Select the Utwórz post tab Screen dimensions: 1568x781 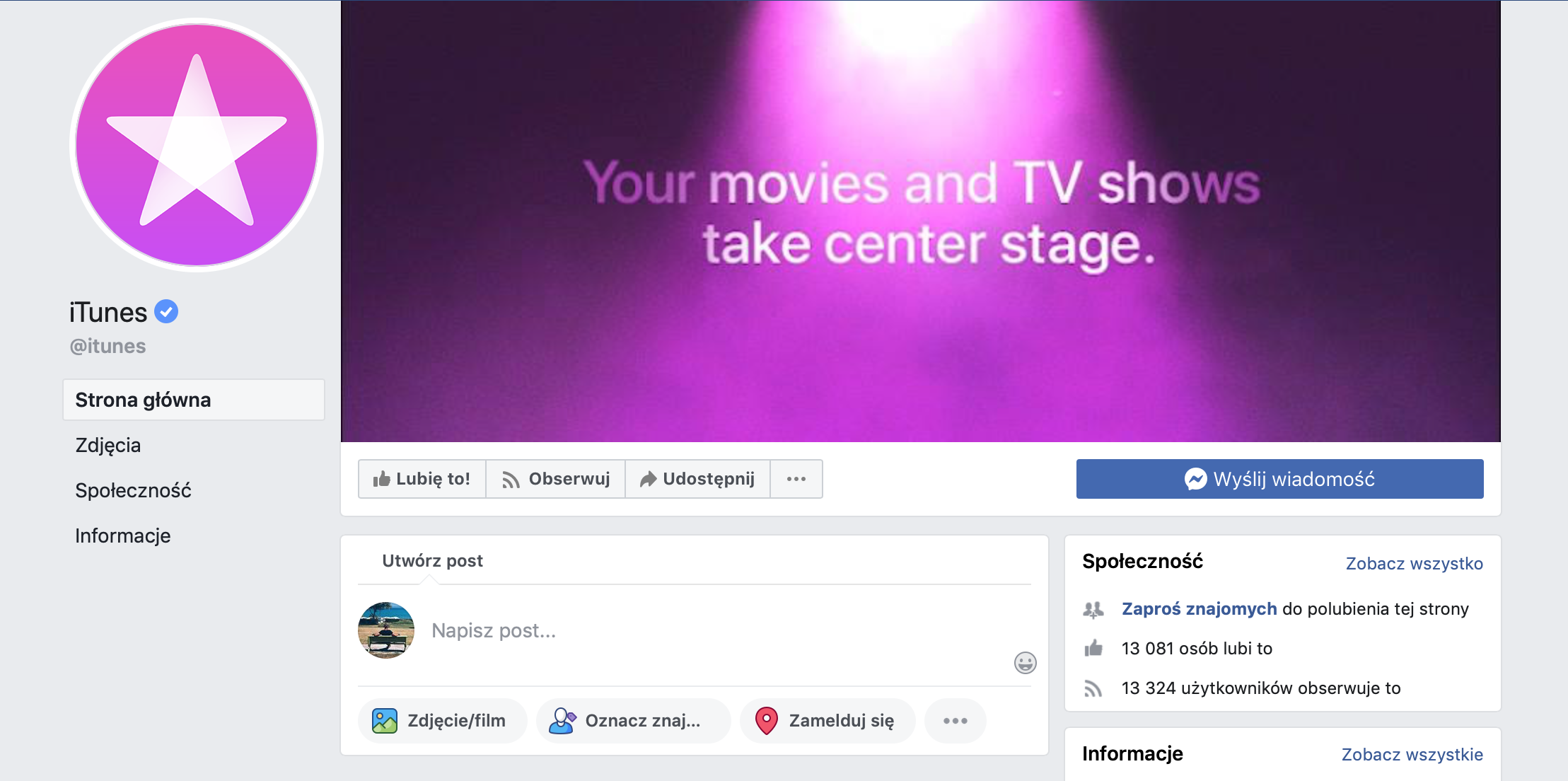pos(432,560)
